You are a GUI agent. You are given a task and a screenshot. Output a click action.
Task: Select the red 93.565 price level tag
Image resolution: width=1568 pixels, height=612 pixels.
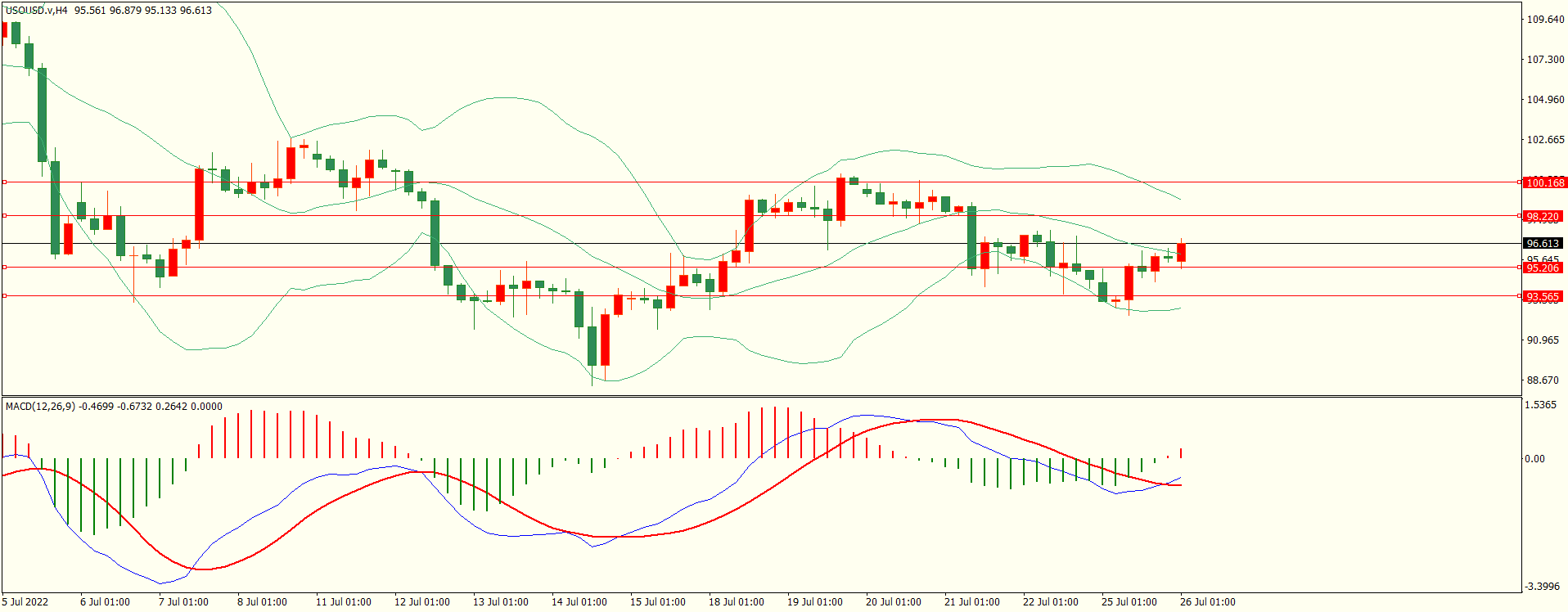point(1543,296)
